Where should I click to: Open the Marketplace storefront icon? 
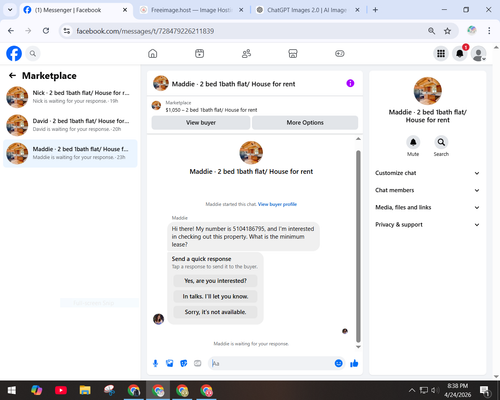tap(293, 53)
